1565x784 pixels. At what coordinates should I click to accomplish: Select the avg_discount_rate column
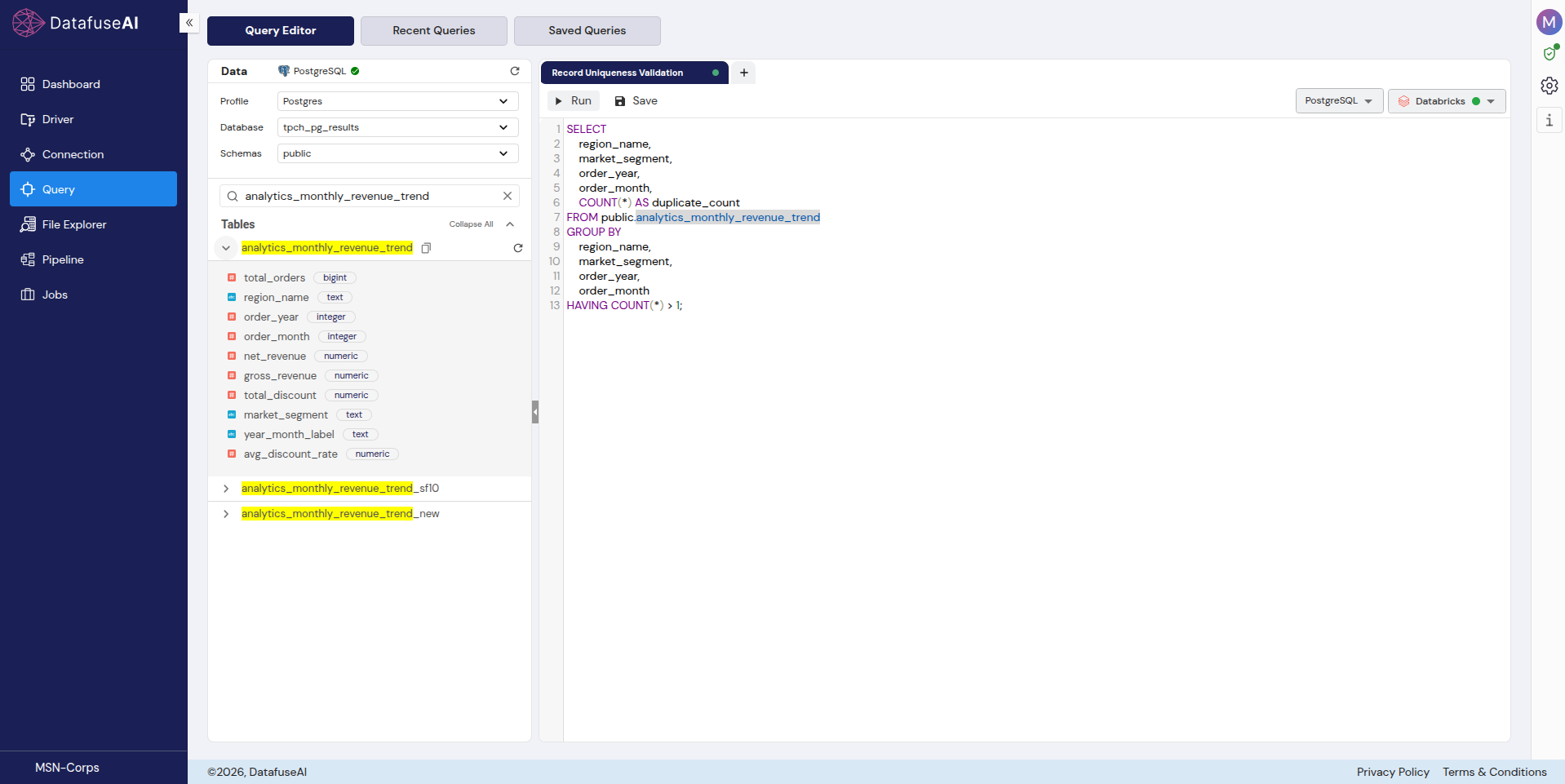click(290, 454)
